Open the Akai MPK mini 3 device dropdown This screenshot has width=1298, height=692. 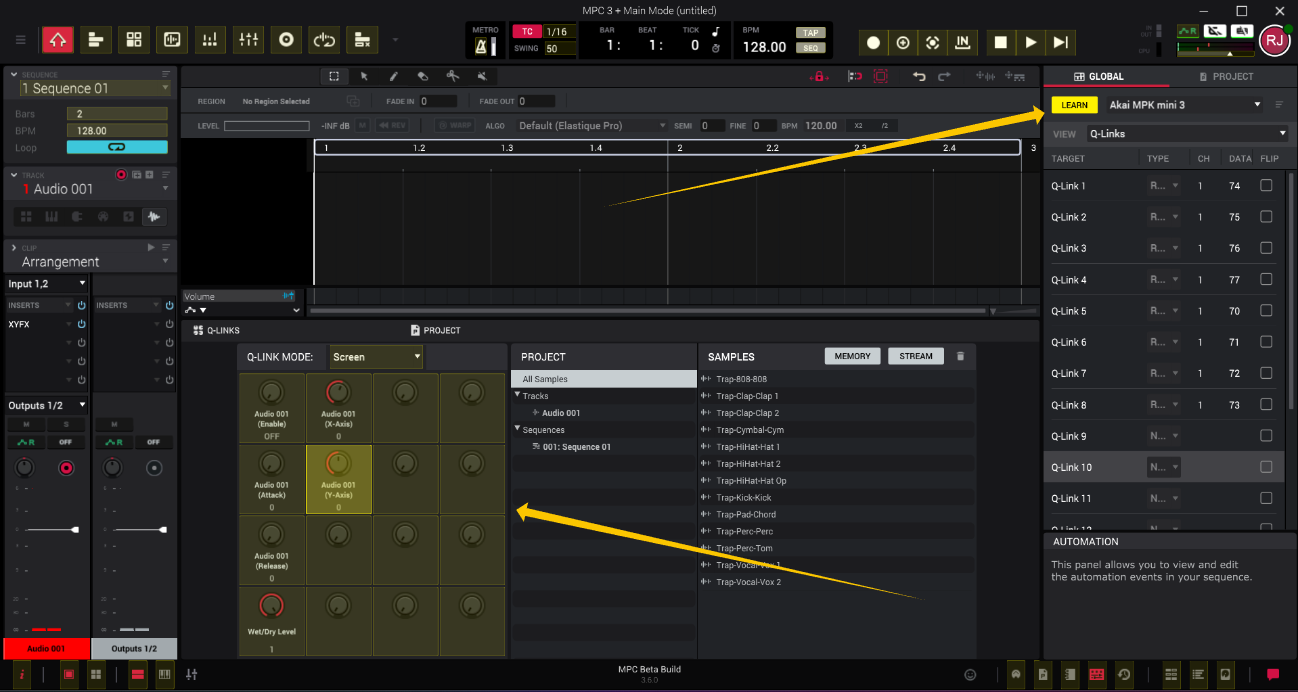coord(1183,105)
